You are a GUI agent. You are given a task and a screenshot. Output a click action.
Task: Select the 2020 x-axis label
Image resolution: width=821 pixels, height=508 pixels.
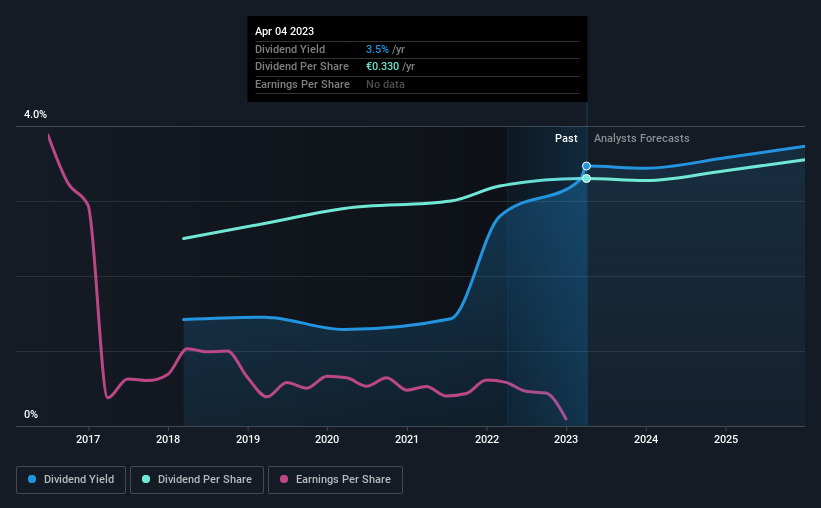coord(327,439)
